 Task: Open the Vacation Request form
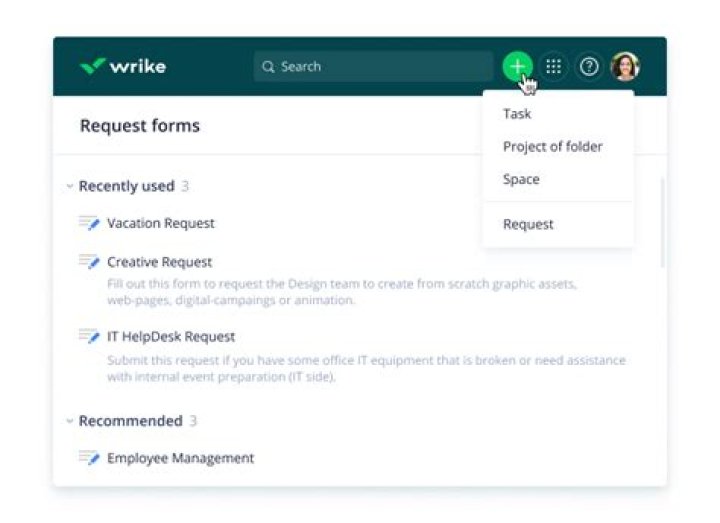(161, 223)
